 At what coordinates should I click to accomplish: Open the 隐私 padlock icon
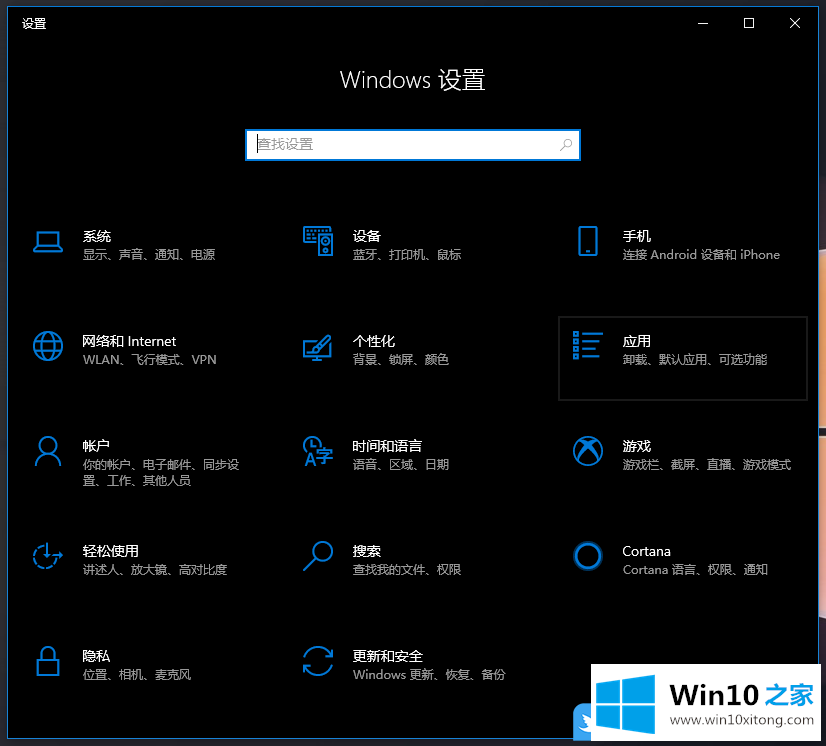(47, 661)
